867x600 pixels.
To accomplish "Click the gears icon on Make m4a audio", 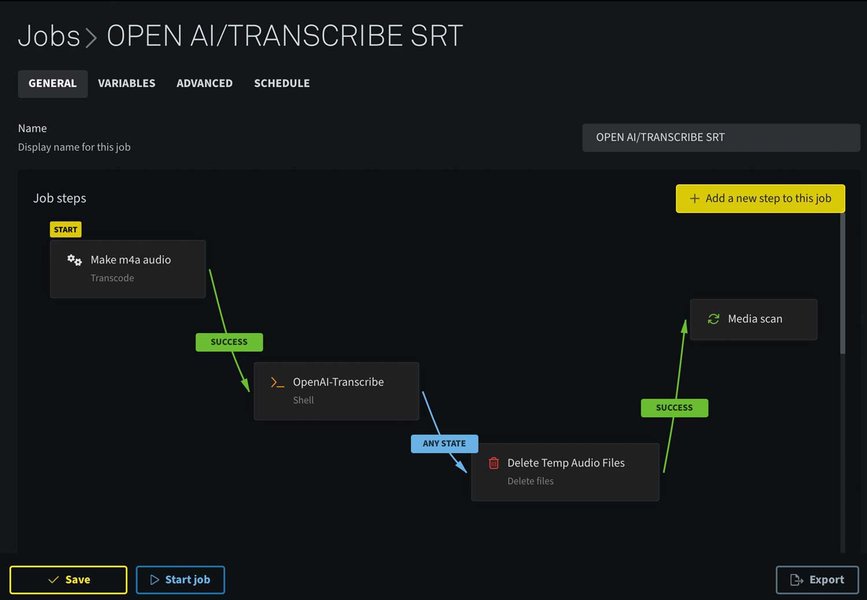I will click(74, 260).
